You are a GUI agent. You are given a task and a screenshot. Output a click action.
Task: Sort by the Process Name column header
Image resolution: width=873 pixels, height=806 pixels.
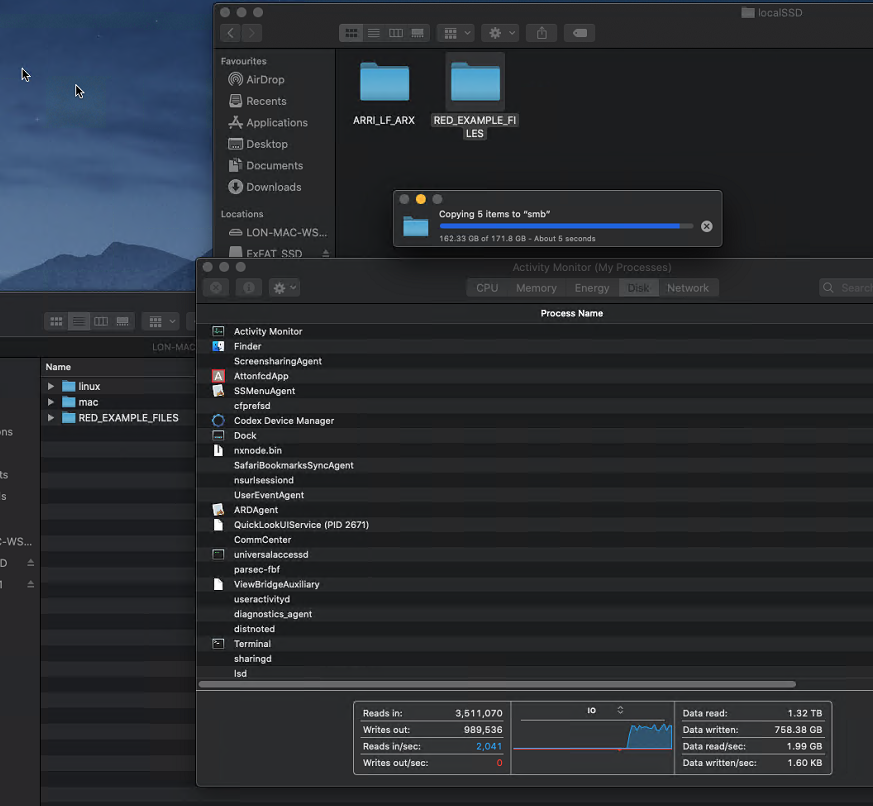pyautogui.click(x=572, y=313)
